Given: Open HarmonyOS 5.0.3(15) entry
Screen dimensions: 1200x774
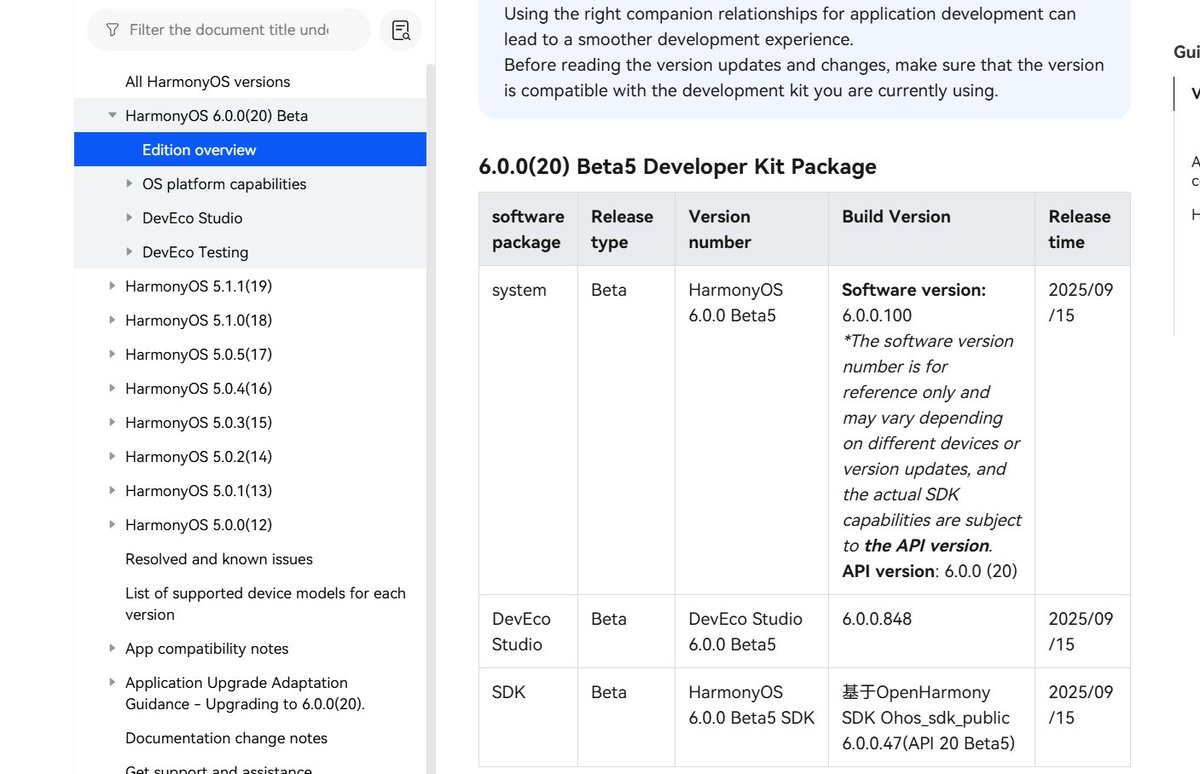Looking at the screenshot, I should point(199,422).
